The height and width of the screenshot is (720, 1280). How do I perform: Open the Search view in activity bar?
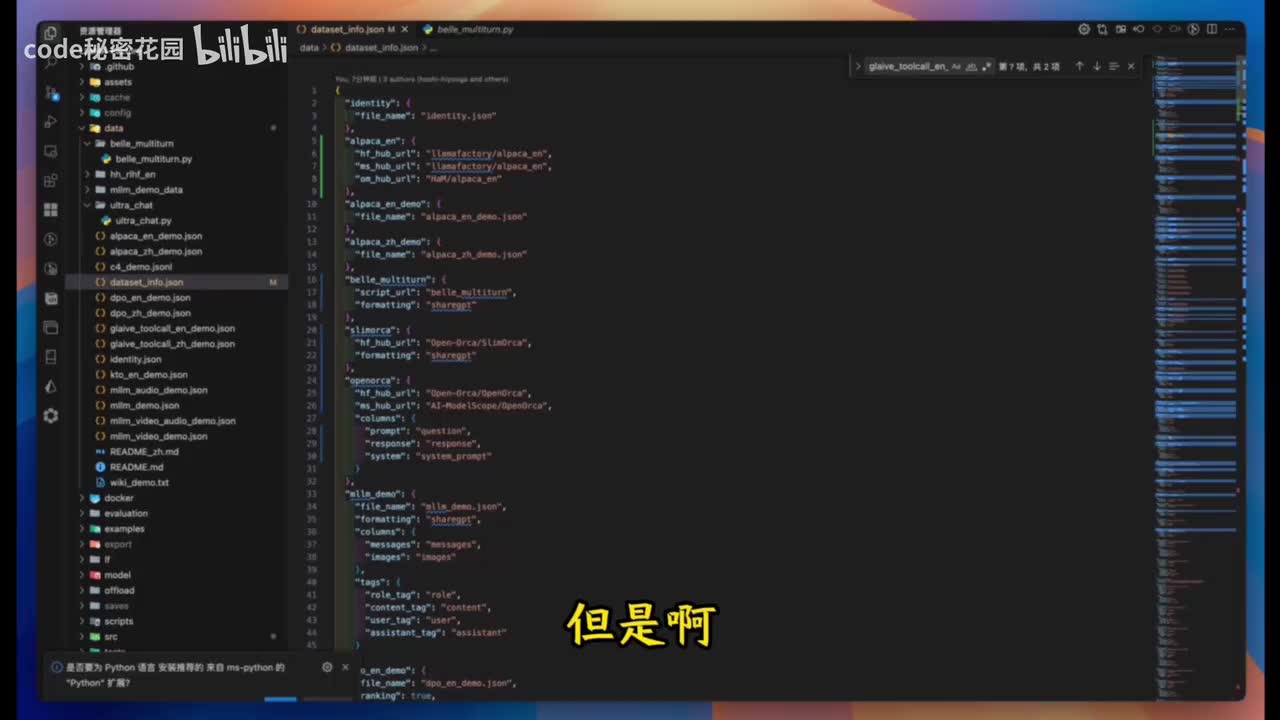[x=51, y=63]
